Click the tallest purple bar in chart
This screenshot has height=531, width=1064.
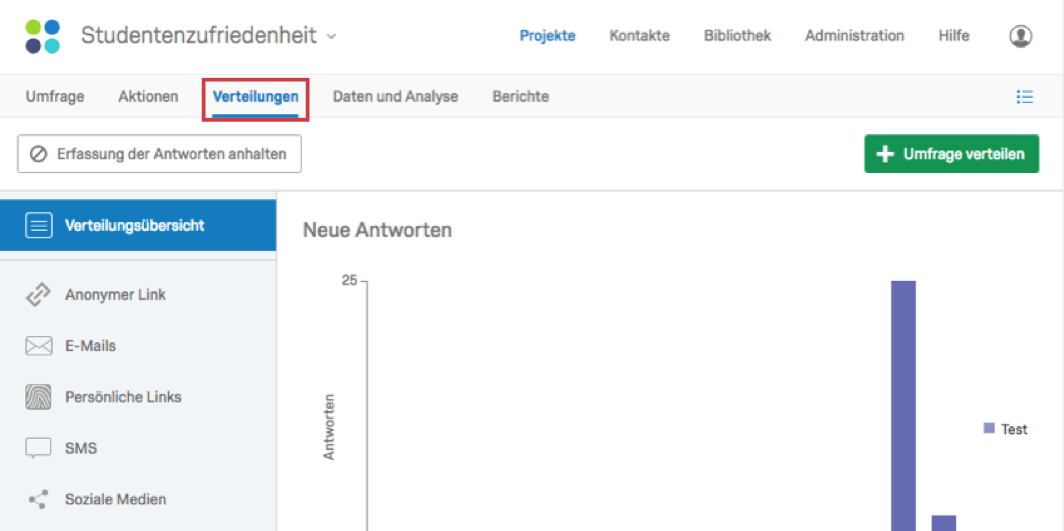[903, 406]
